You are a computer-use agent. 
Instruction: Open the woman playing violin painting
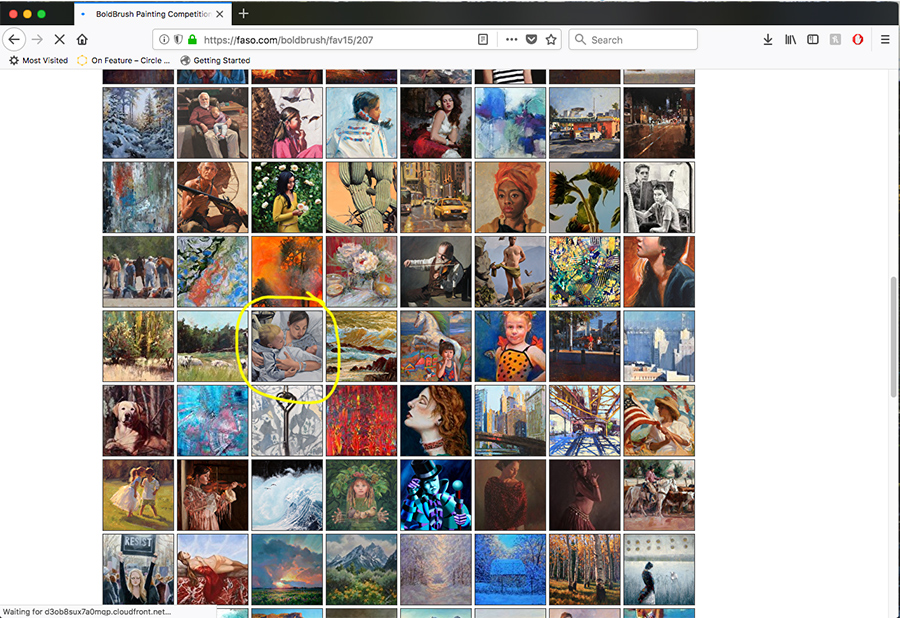(x=213, y=495)
